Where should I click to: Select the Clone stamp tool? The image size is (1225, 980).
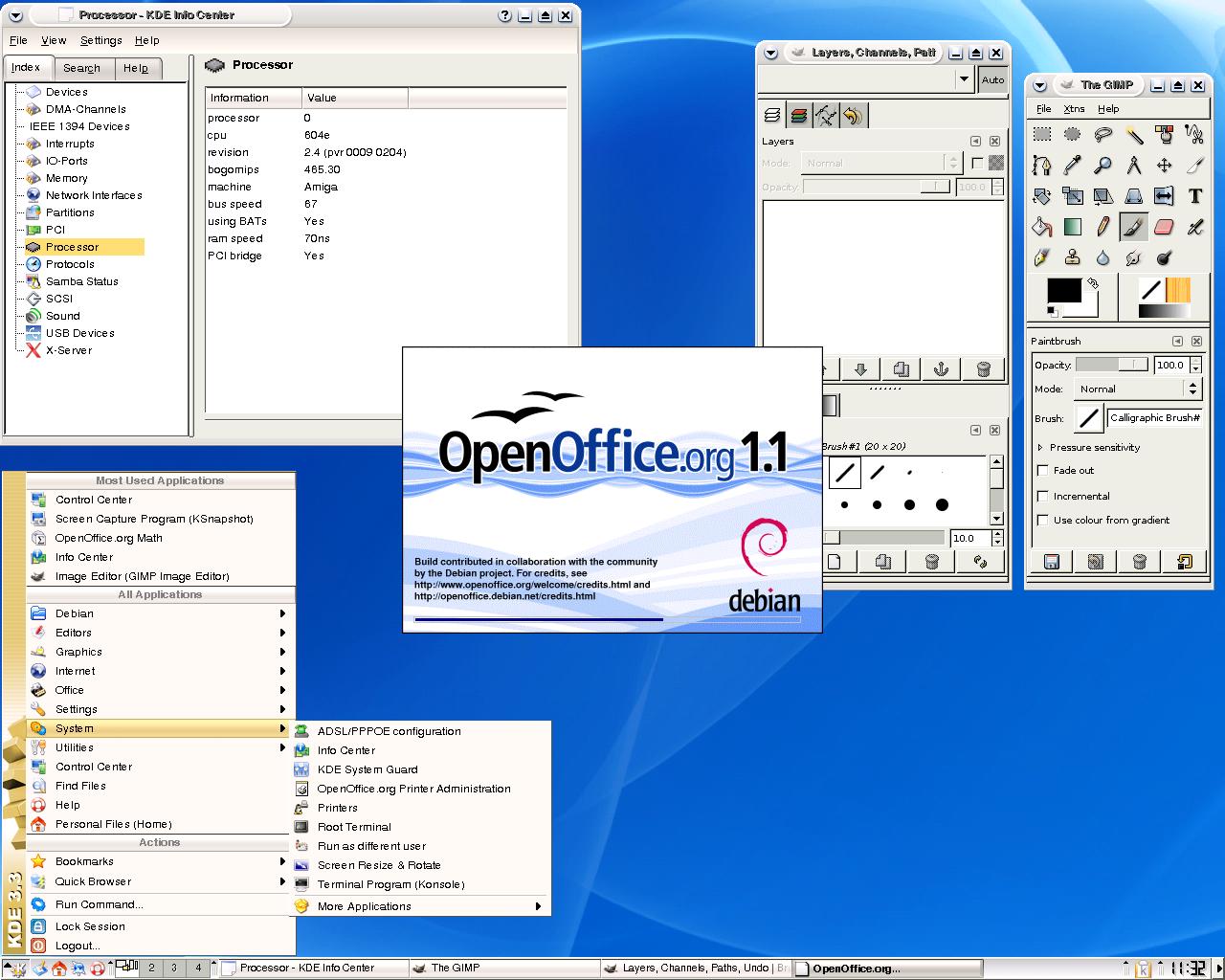click(1073, 256)
